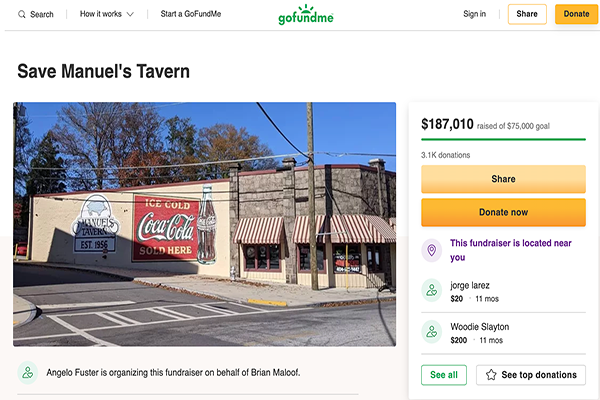Image resolution: width=600 pixels, height=400 pixels.
Task: Click the organizer avatar icon
Action: coord(28,372)
